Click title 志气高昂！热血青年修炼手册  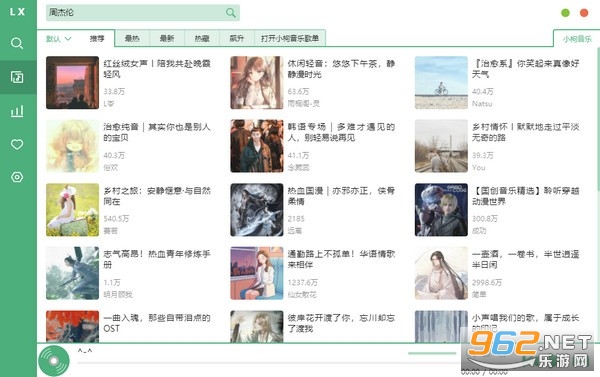pos(157,259)
